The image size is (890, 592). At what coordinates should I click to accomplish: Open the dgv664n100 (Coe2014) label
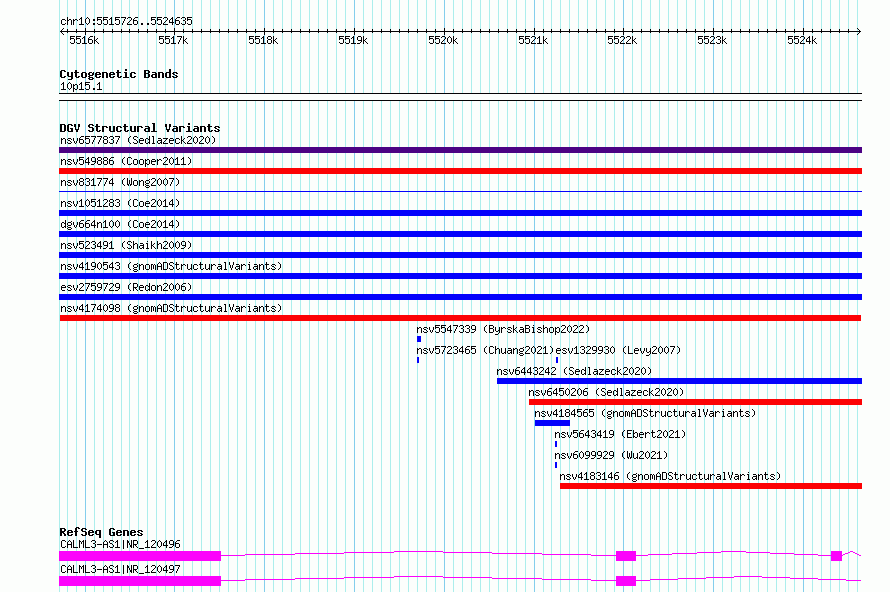coord(120,224)
